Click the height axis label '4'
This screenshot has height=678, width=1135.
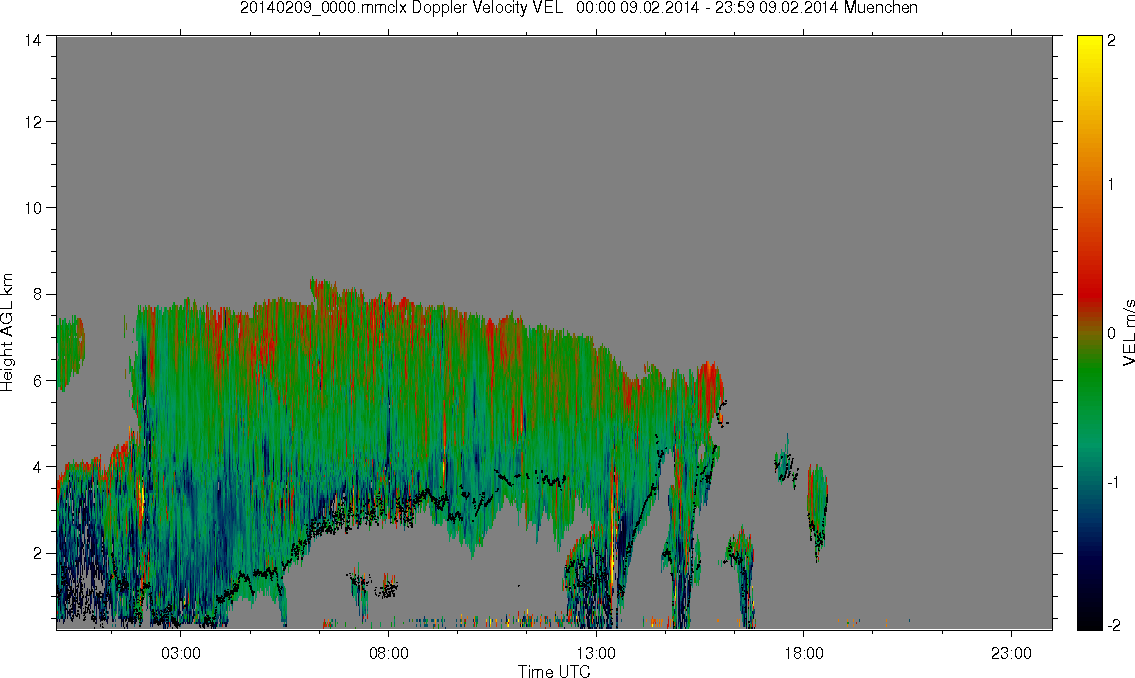coord(36,467)
